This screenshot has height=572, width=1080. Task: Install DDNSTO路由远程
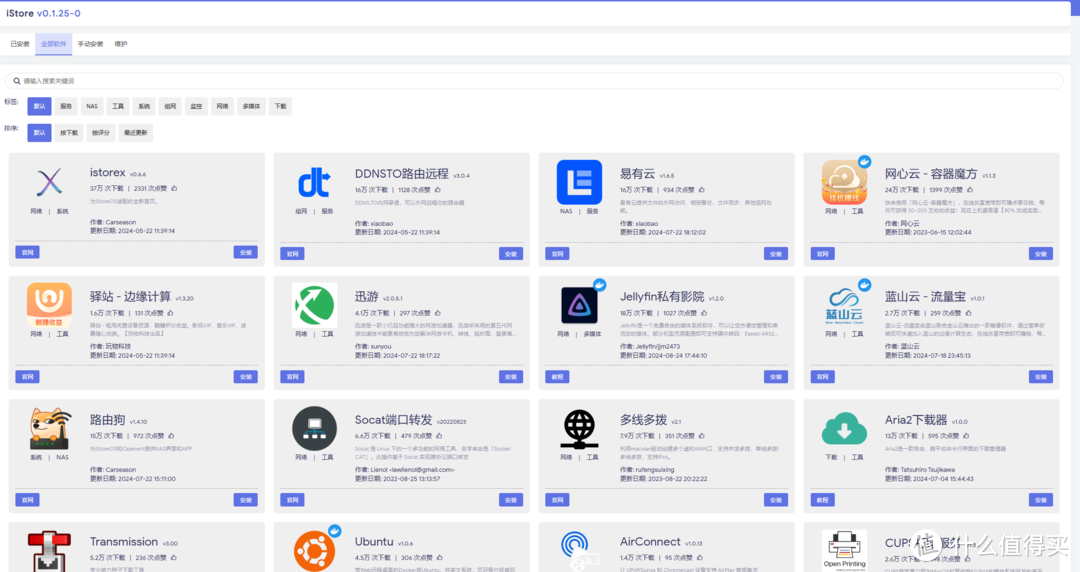pyautogui.click(x=510, y=254)
